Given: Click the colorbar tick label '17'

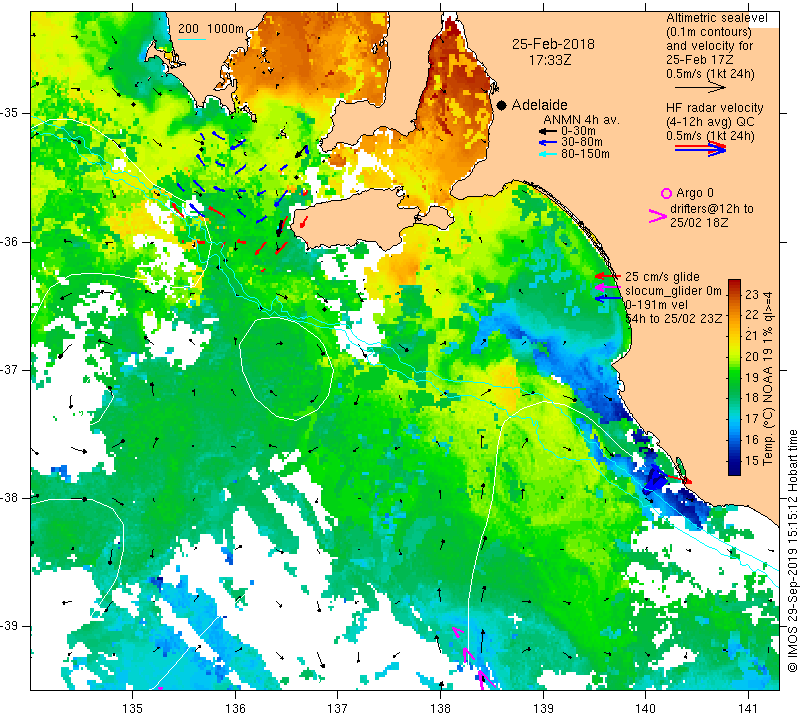Looking at the screenshot, I should pos(752,418).
